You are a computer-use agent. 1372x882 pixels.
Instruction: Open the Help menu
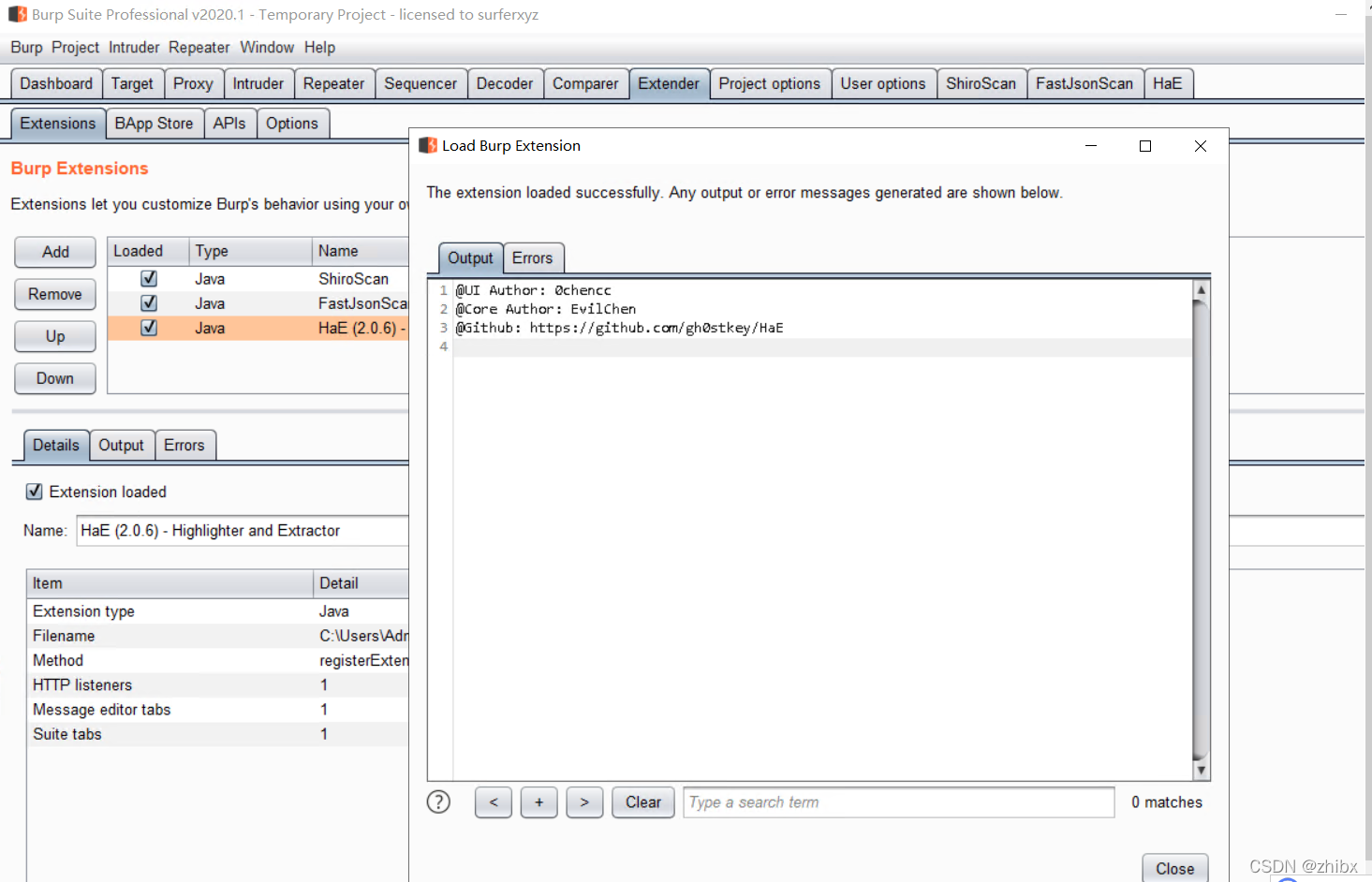pos(319,48)
